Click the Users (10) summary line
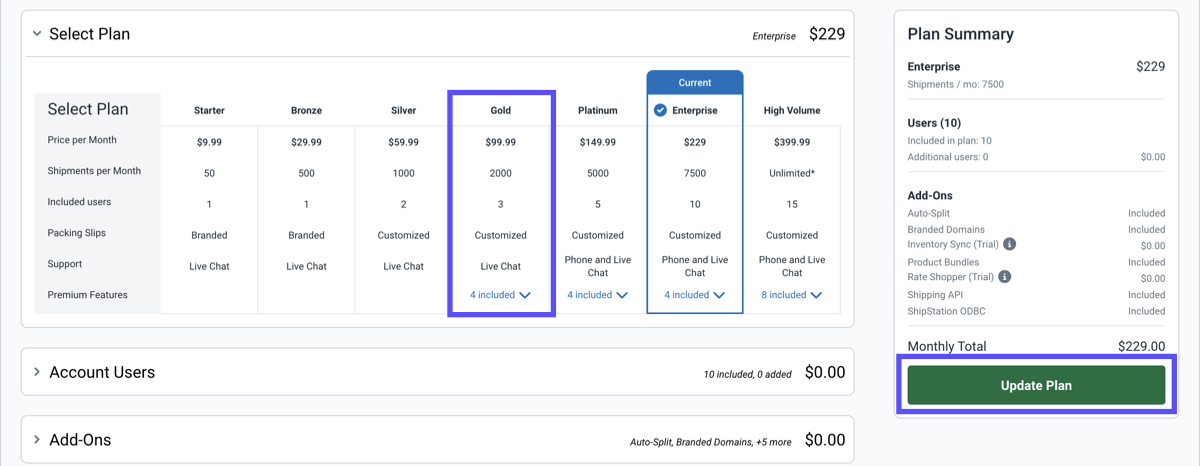The height and width of the screenshot is (466, 1200). [x=934, y=123]
